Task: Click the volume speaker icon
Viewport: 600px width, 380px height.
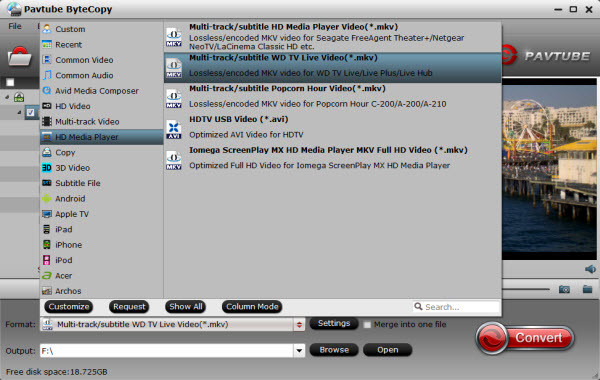Action: tap(590, 269)
